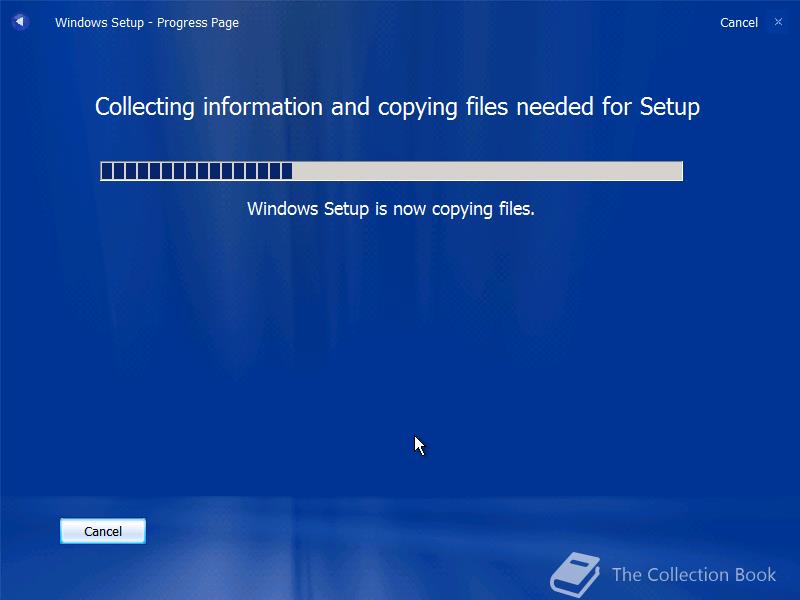Screen dimensions: 800x600
Task: Click the 'Collecting information and copying files' heading
Action: tap(397, 107)
